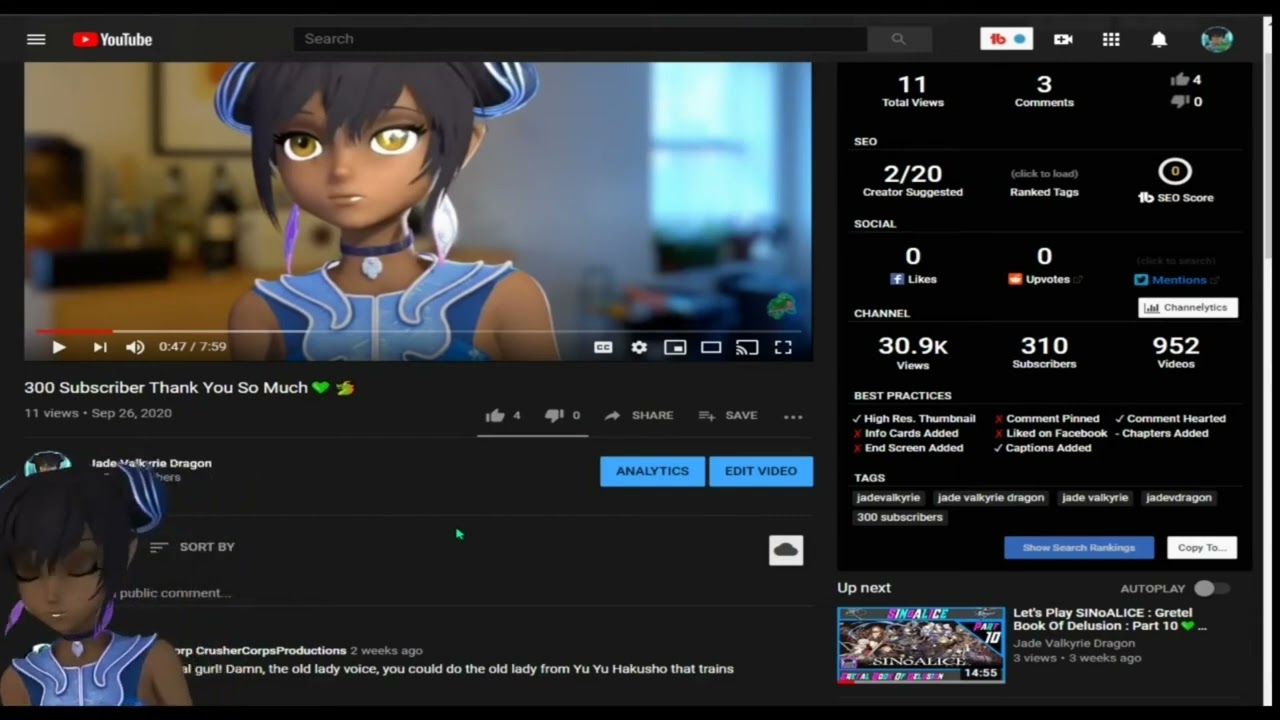Open the YouTube apps grid icon
Viewport: 1280px width, 720px height.
(x=1111, y=39)
